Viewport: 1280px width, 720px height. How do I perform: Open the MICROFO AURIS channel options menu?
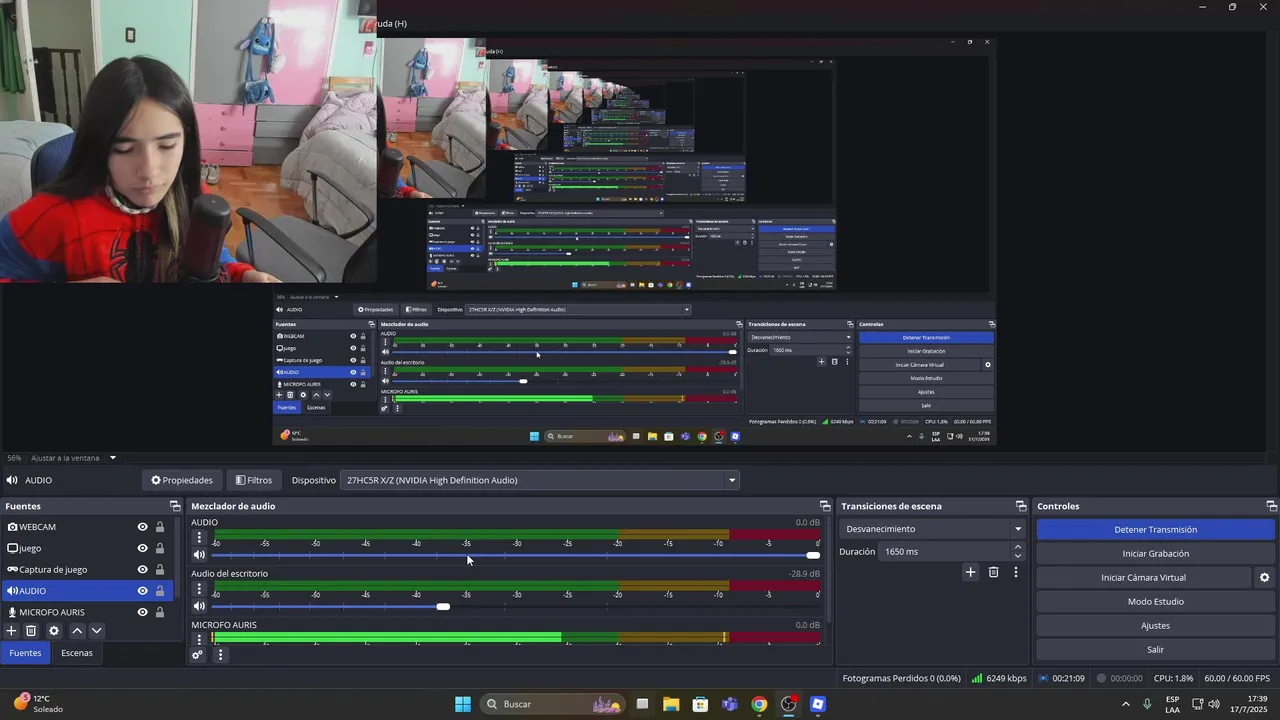pos(199,639)
